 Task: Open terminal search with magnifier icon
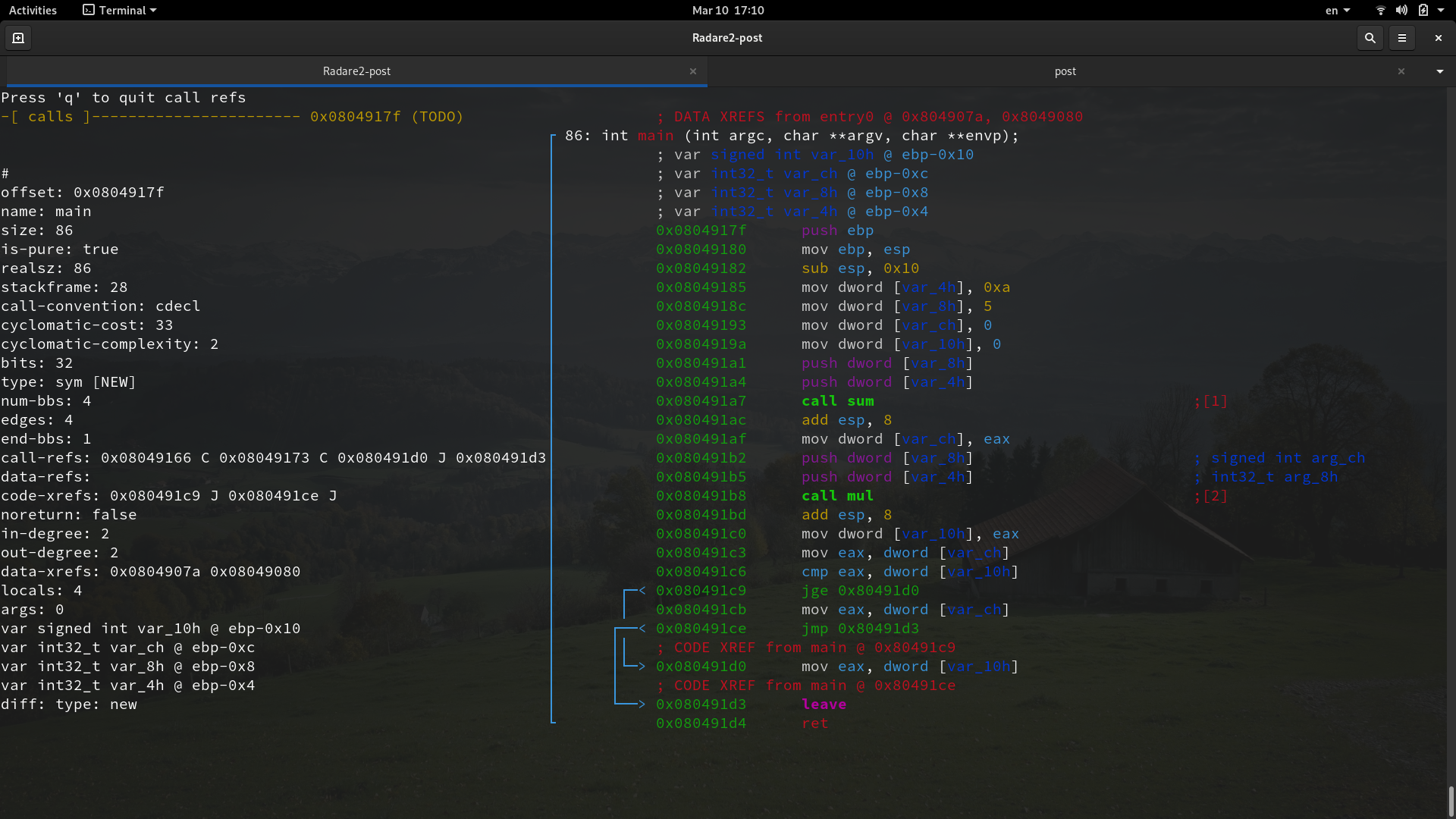tap(1370, 38)
